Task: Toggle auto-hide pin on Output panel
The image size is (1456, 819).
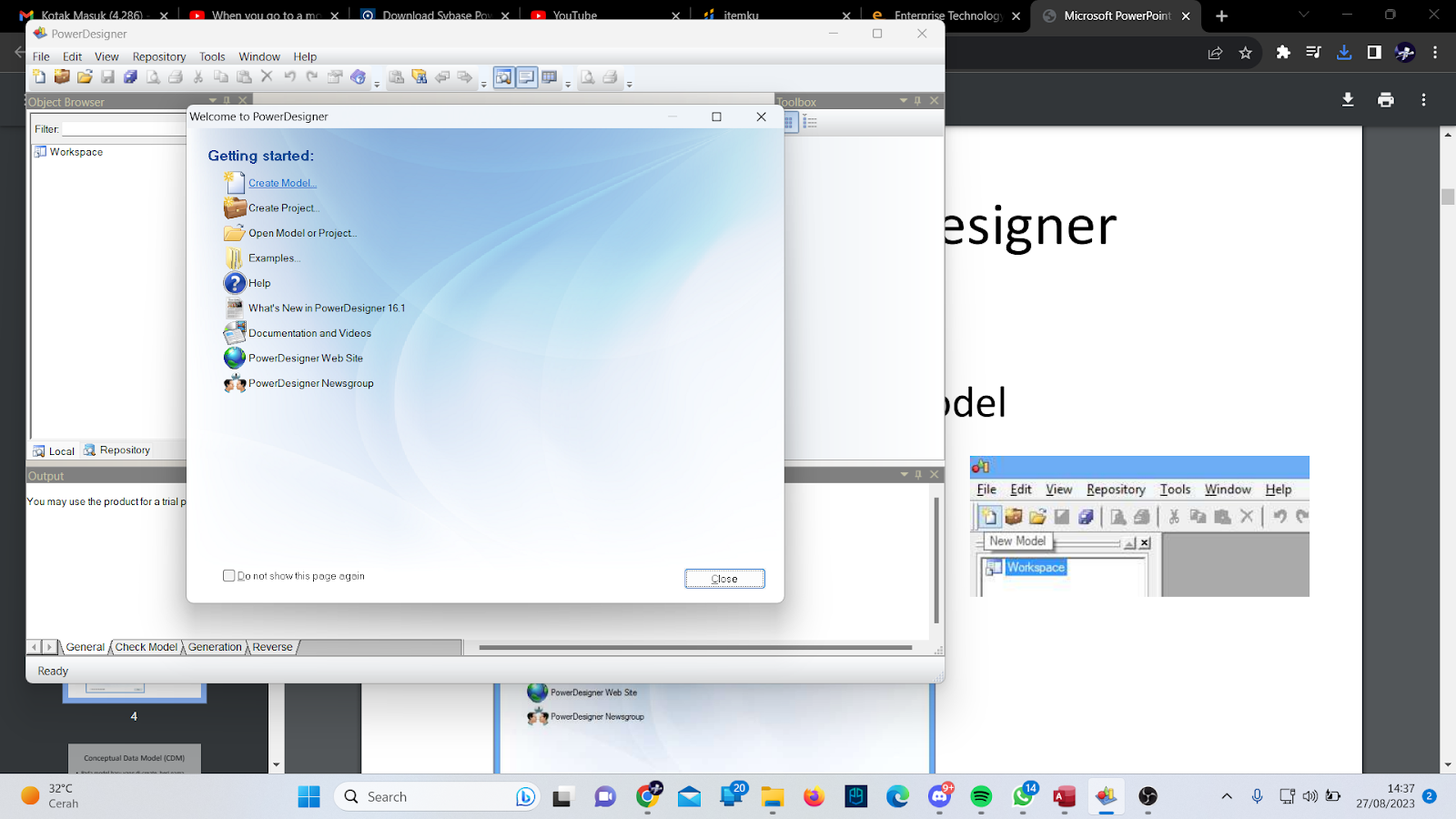Action: point(918,474)
